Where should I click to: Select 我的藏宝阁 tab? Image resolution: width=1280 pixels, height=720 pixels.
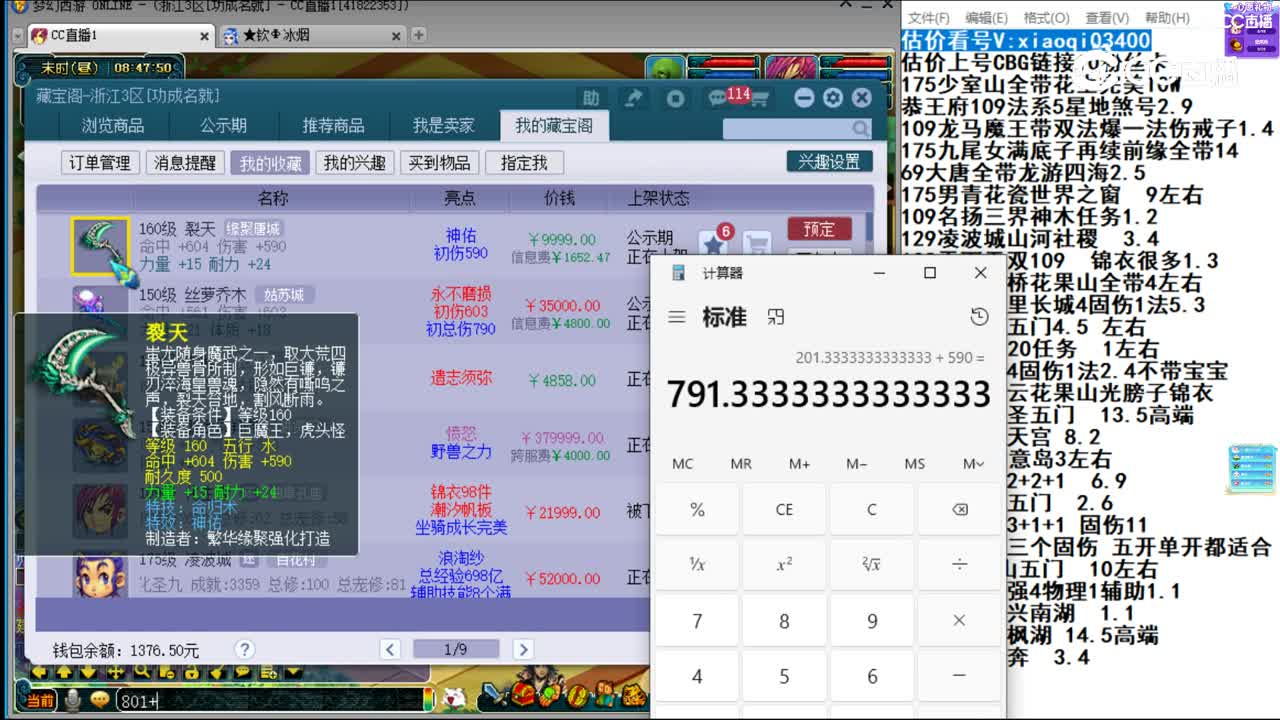pos(554,126)
